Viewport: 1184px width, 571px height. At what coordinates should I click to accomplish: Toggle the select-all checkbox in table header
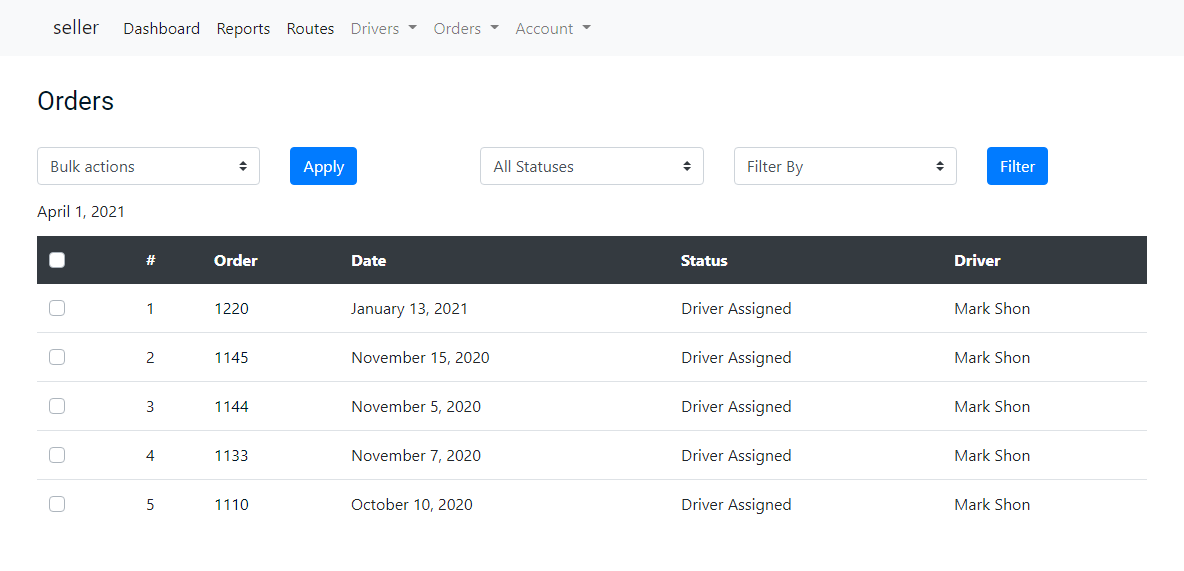pos(57,260)
